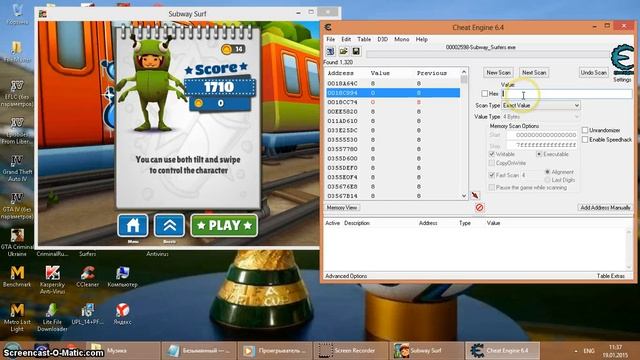Open Cheat Engine Settings logo

click(622, 61)
